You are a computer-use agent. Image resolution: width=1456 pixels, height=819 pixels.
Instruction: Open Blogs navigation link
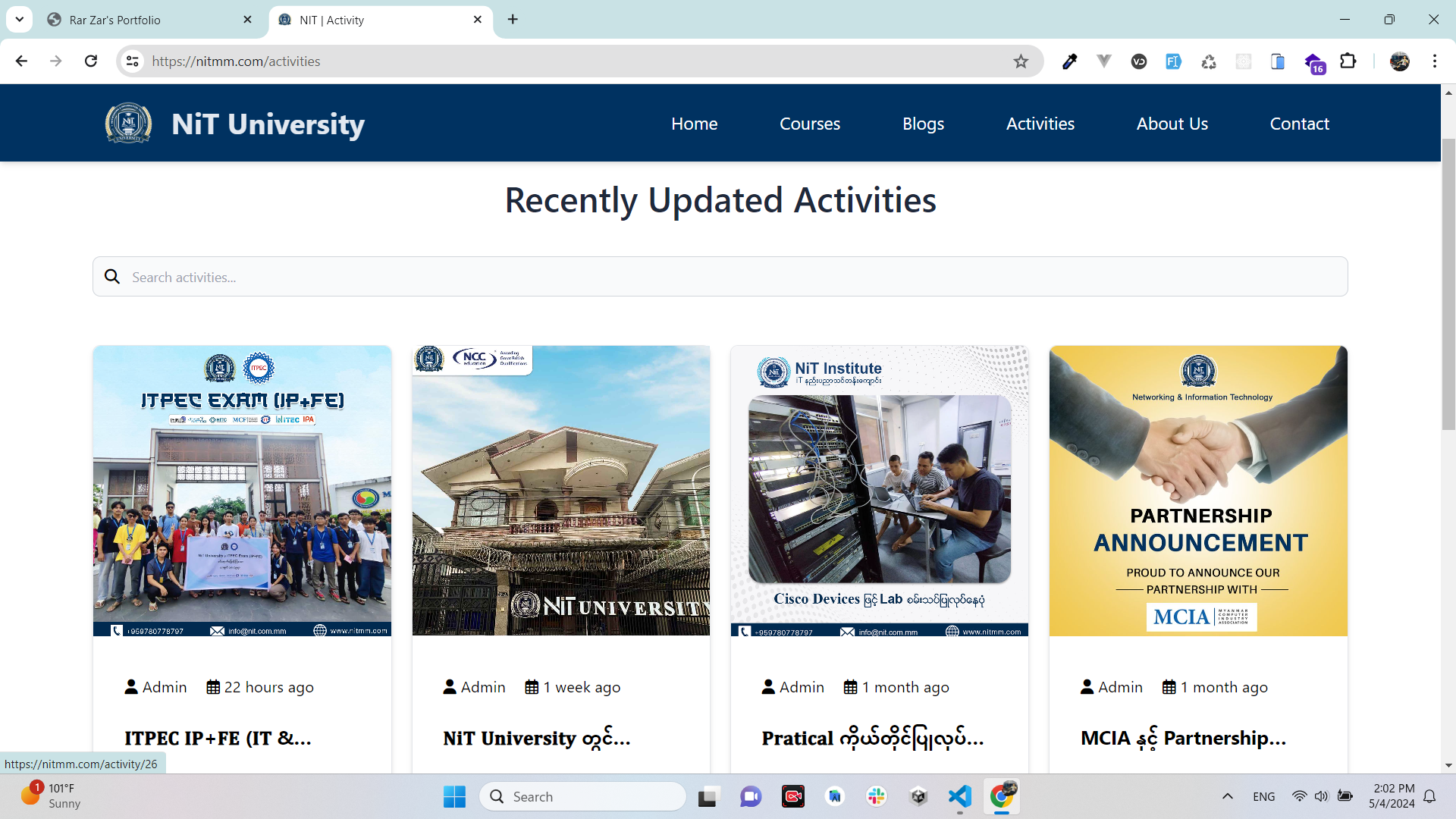click(x=923, y=124)
